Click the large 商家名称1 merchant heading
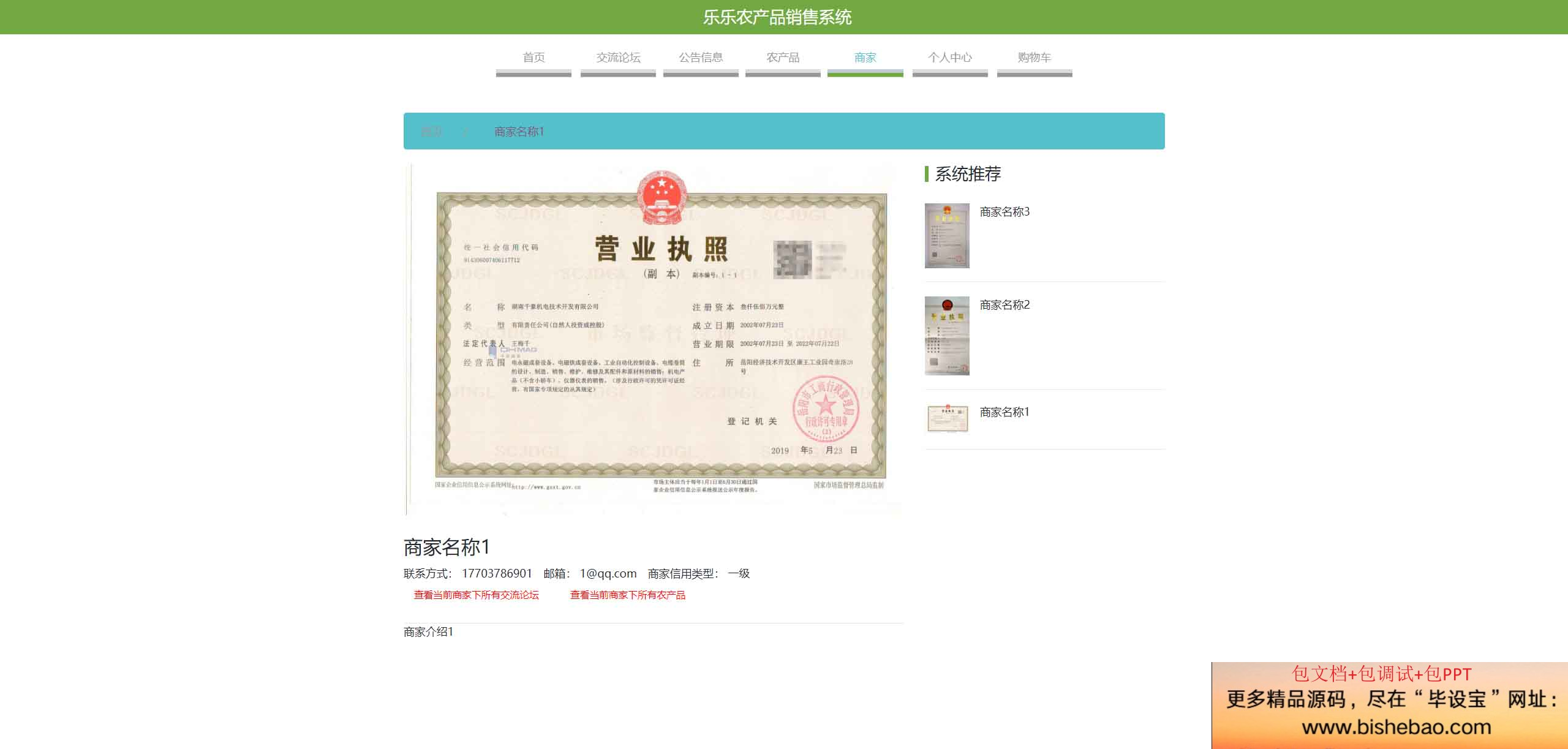The width and height of the screenshot is (1568, 749). (x=447, y=547)
